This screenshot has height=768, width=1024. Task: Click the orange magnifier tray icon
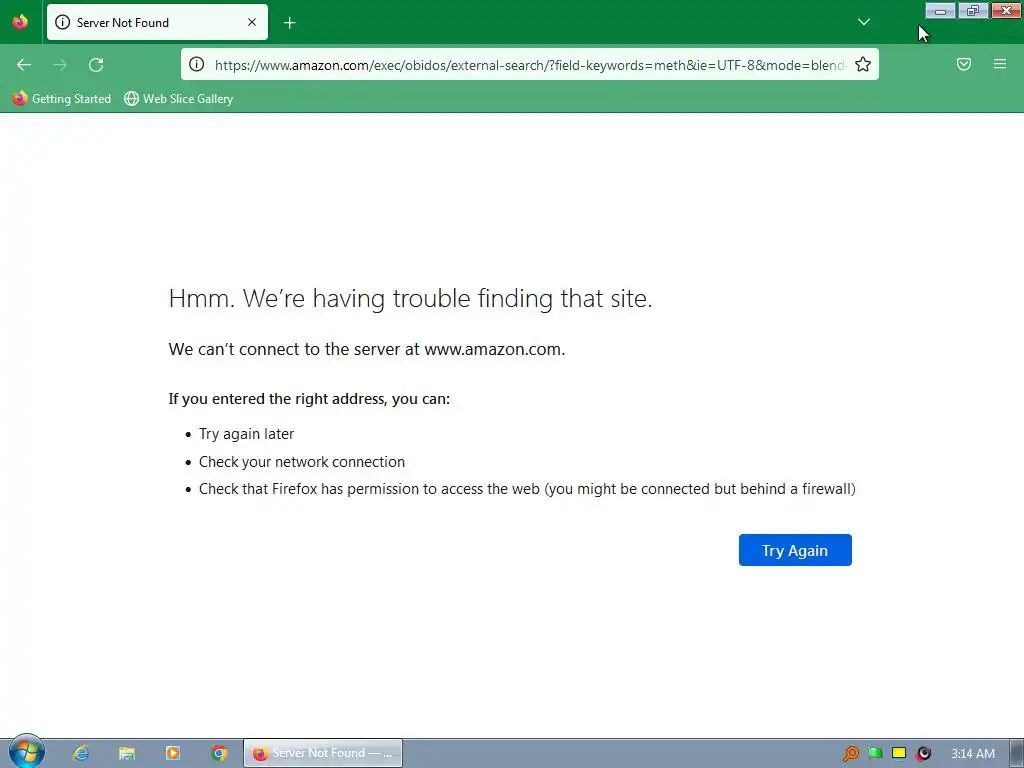850,754
